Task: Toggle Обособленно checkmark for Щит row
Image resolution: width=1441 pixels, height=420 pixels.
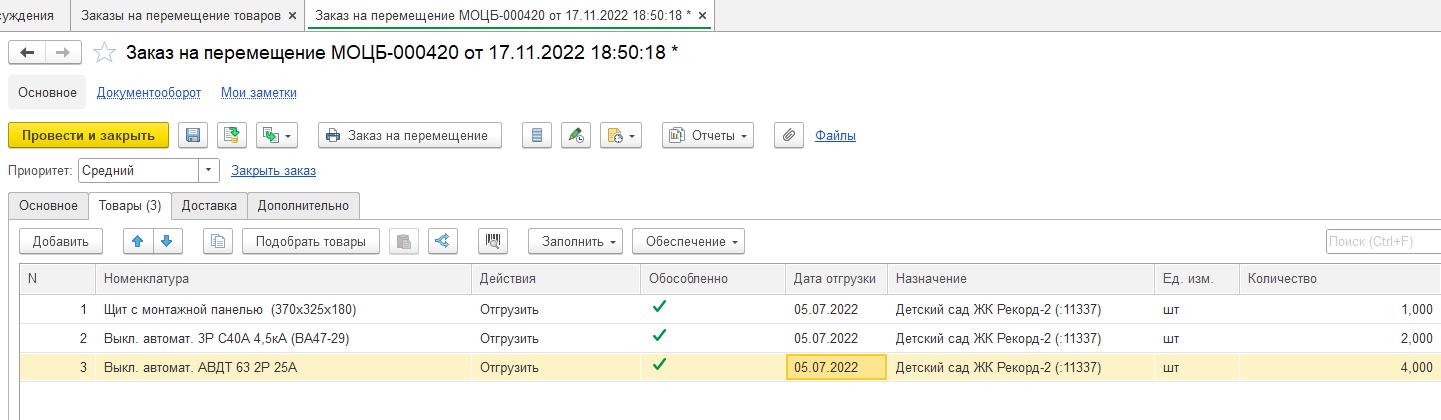Action: tap(658, 308)
